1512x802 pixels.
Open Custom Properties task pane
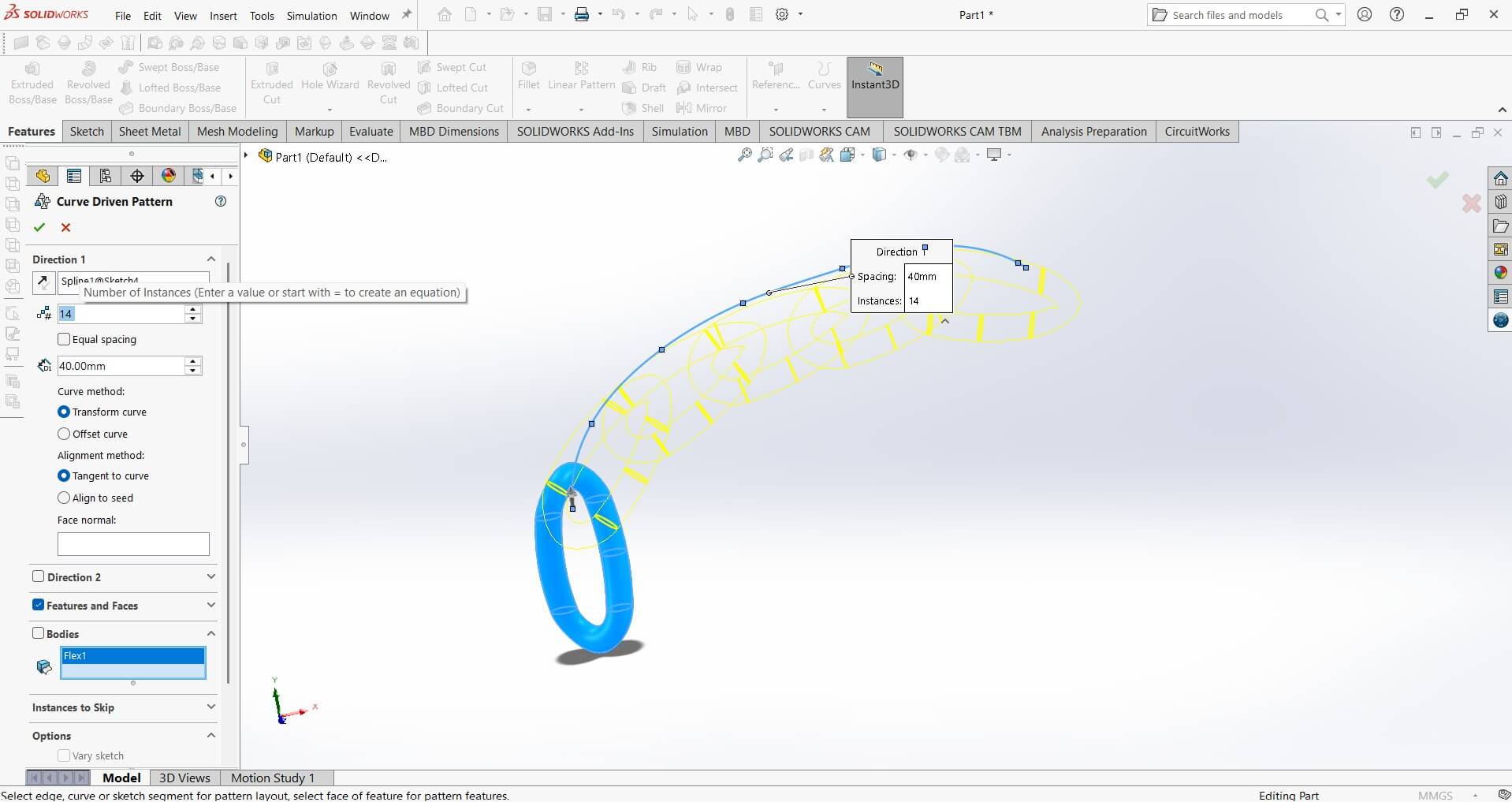pos(1500,297)
